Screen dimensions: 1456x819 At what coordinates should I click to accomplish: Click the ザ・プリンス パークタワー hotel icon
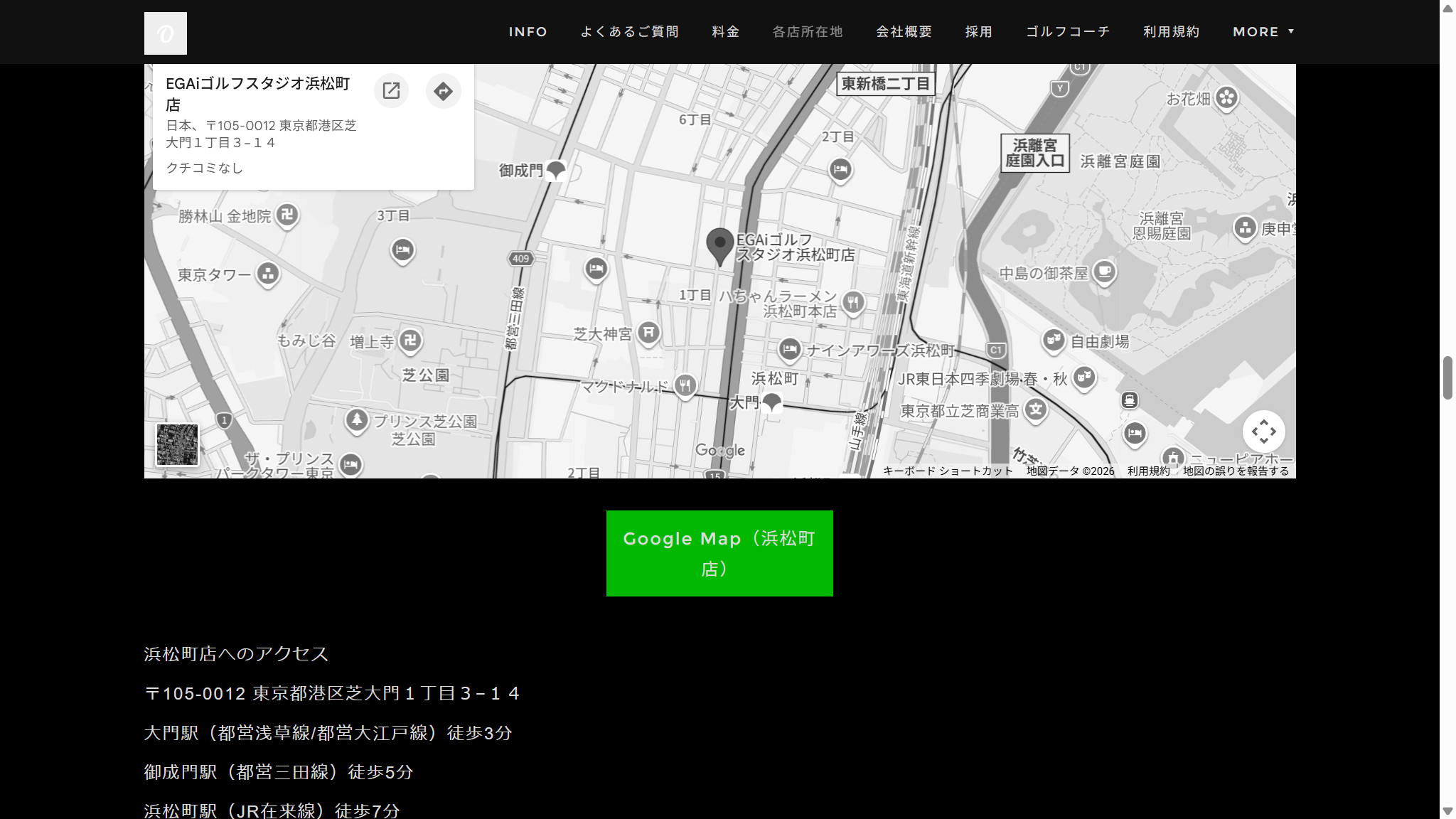tap(350, 465)
